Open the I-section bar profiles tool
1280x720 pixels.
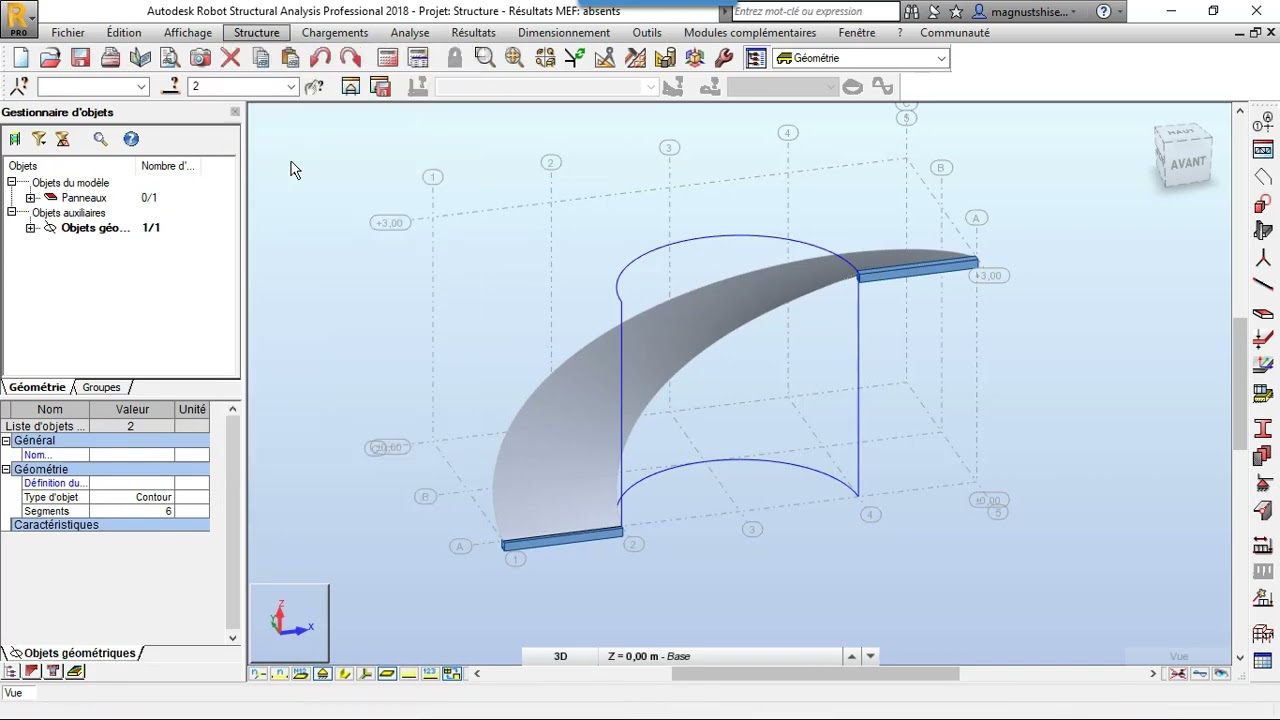1263,430
